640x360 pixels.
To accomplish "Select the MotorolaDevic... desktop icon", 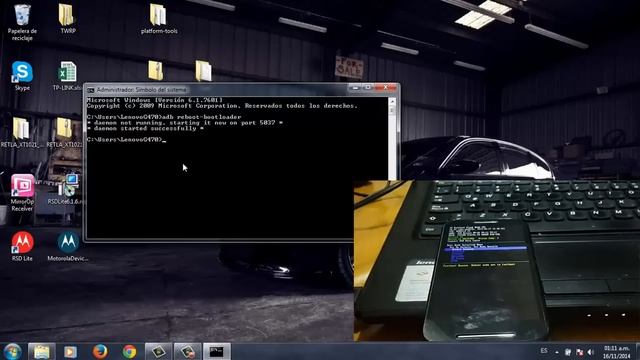I will (67, 246).
